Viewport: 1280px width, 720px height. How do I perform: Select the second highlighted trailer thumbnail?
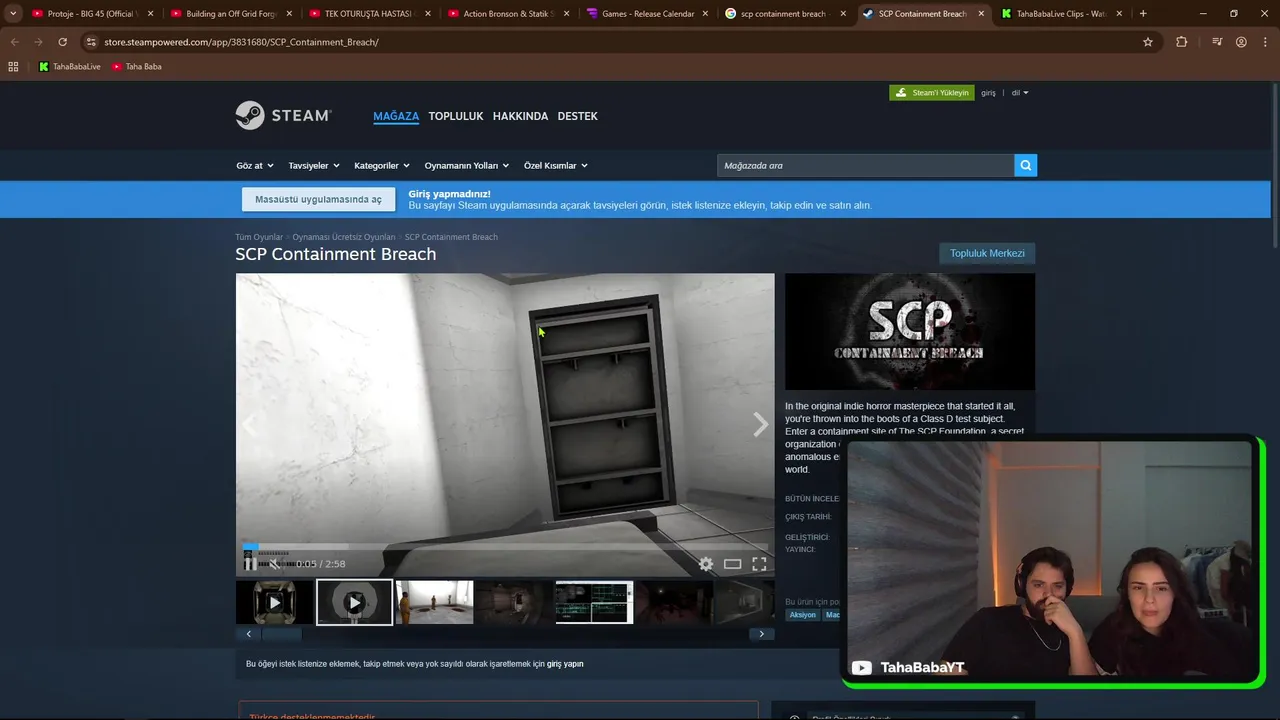354,602
